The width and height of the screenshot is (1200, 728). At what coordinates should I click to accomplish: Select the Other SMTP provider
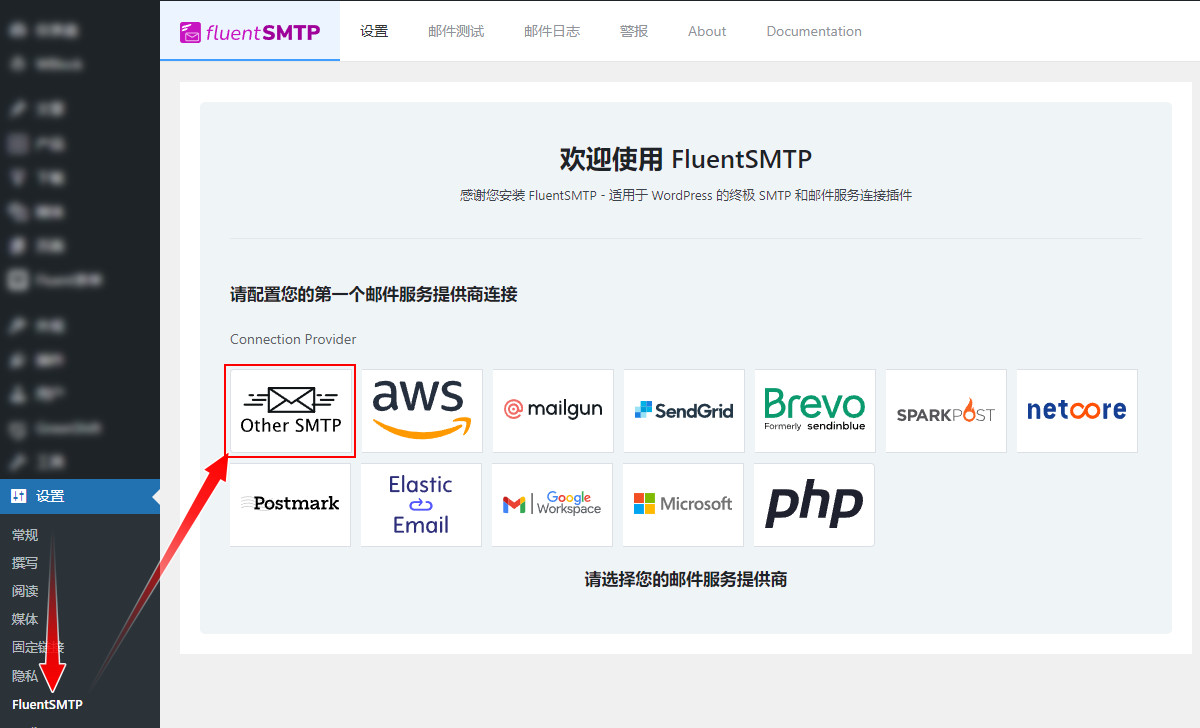[291, 411]
